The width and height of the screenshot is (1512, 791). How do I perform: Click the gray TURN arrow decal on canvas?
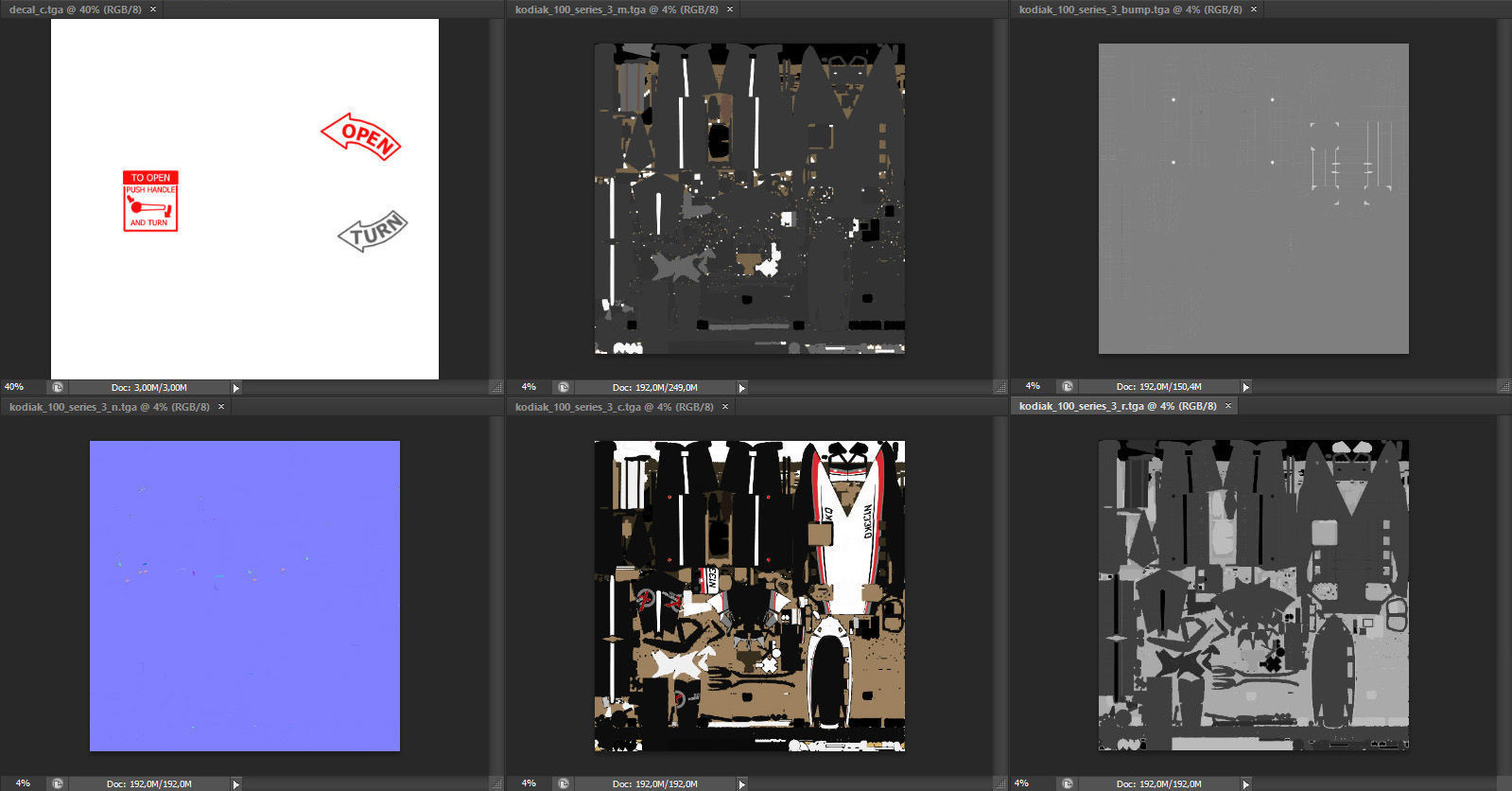pyautogui.click(x=373, y=231)
